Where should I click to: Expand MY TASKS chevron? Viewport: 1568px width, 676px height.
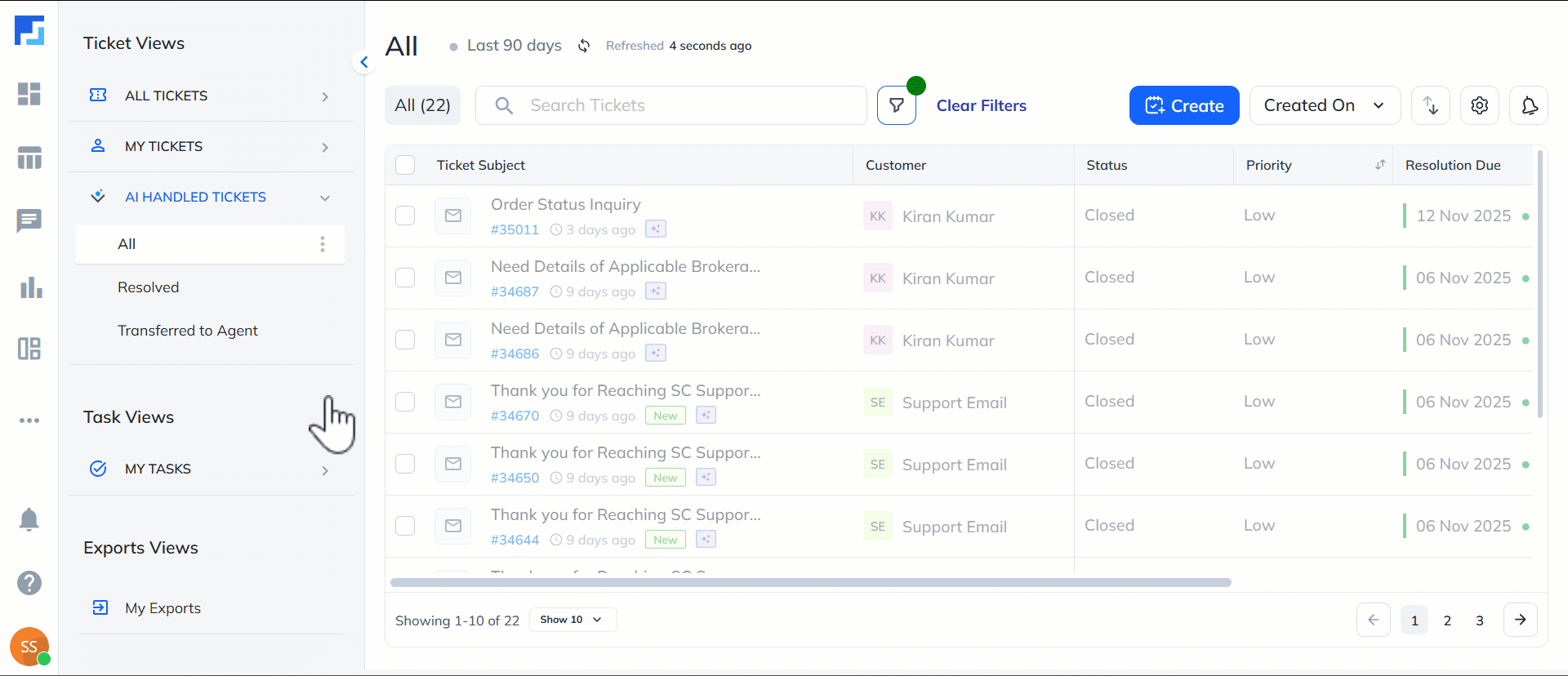pos(325,470)
